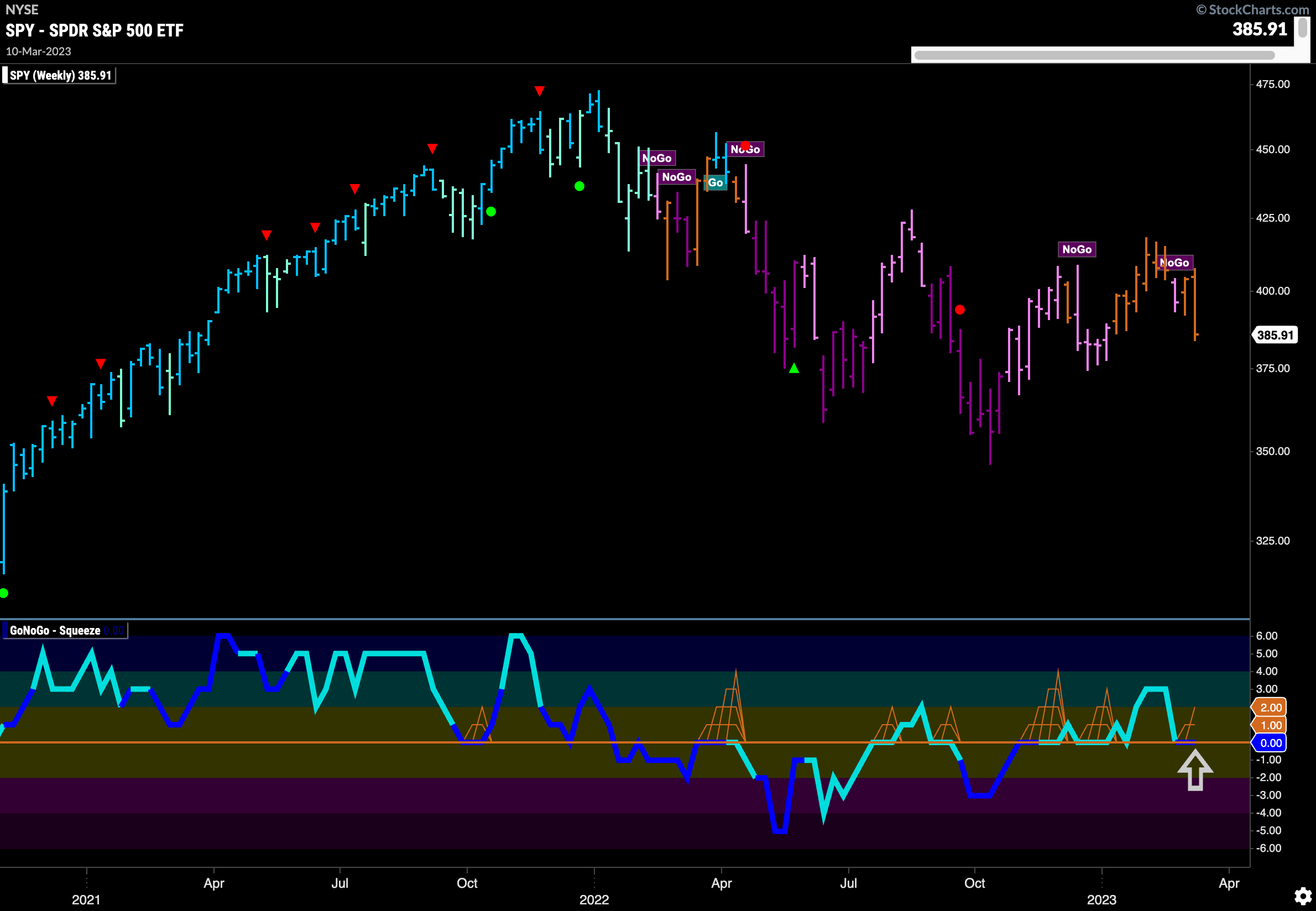This screenshot has height=911, width=1316.
Task: Click the 2023 year label on time axis
Action: [1101, 900]
